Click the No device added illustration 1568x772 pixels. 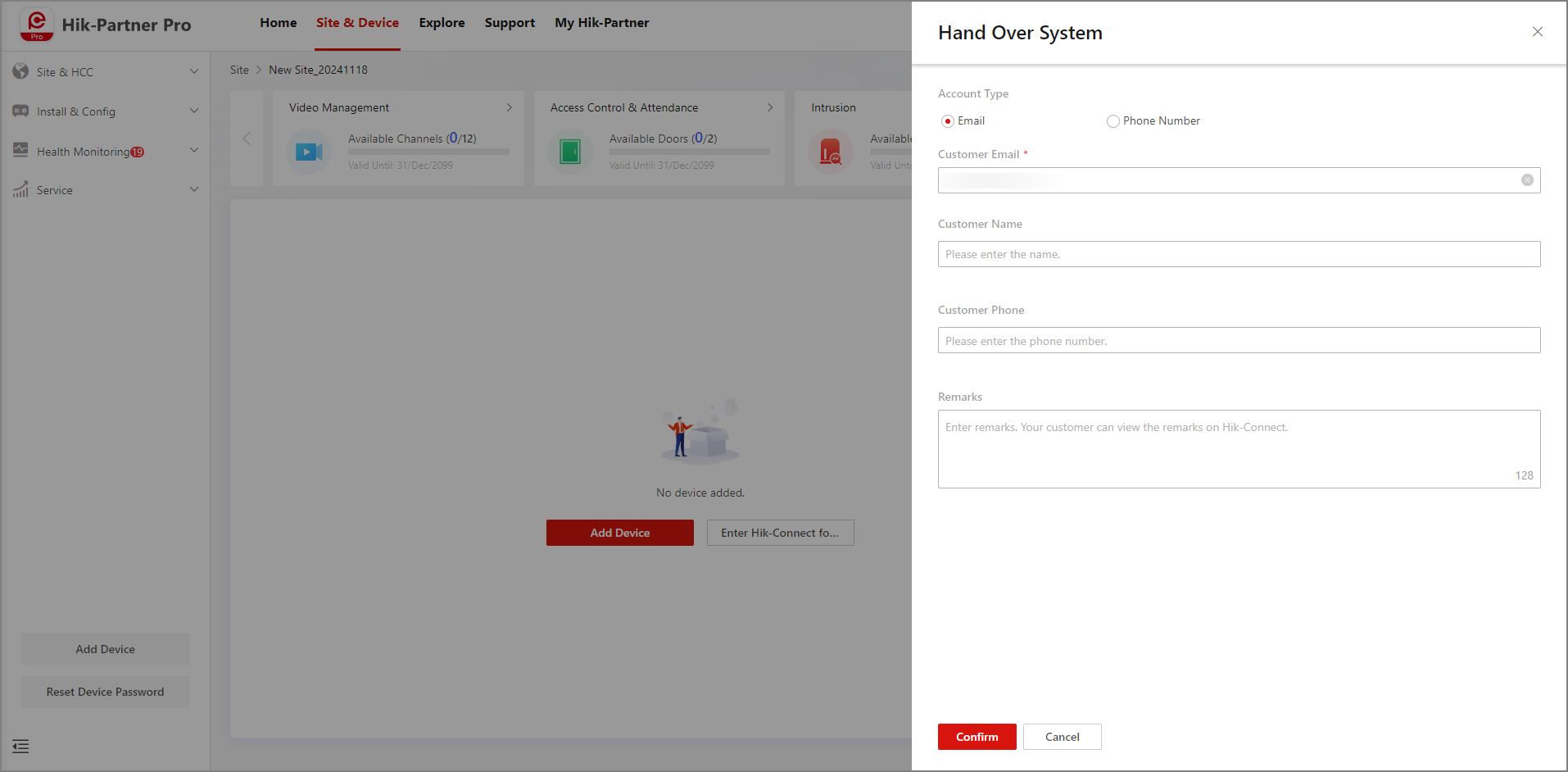[701, 431]
